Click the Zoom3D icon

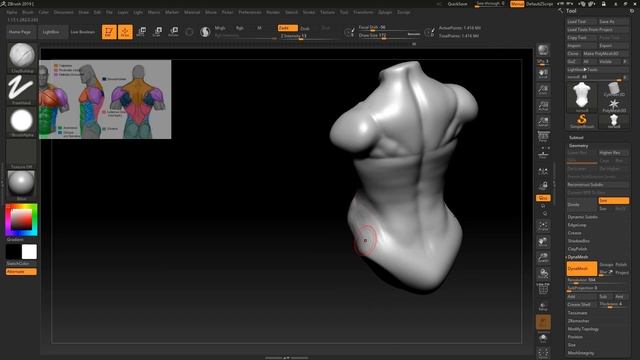[x=543, y=258]
